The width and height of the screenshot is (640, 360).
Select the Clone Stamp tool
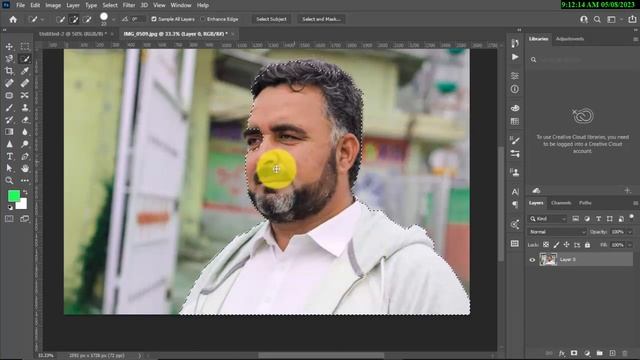click(x=25, y=108)
